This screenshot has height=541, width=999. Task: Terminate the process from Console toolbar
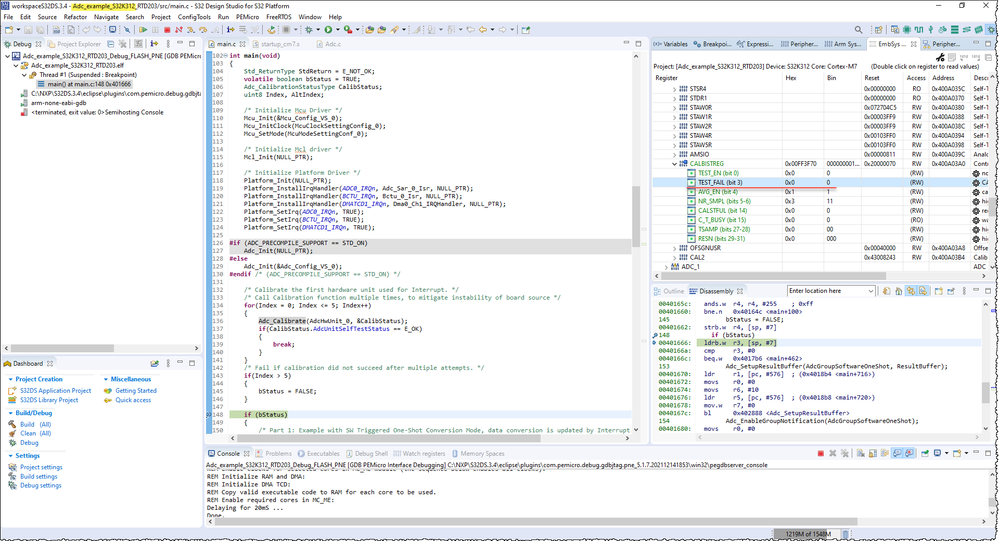tap(821, 453)
